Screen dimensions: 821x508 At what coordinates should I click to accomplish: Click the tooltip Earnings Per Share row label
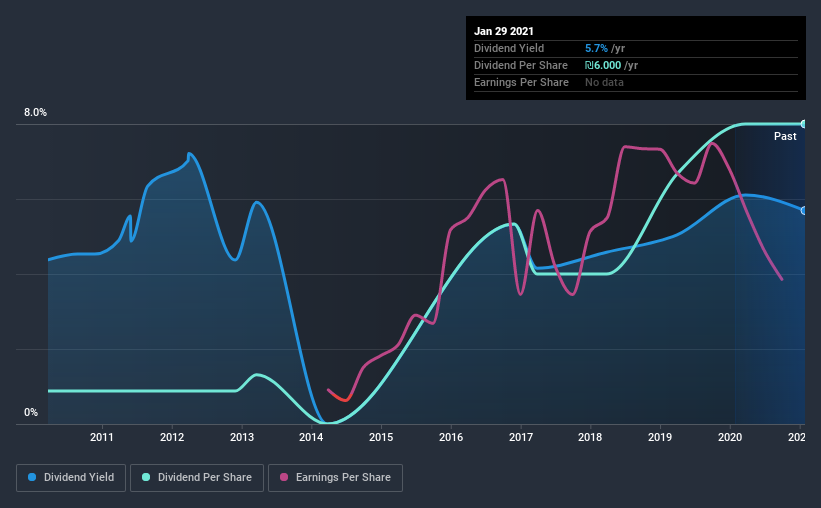click(521, 82)
